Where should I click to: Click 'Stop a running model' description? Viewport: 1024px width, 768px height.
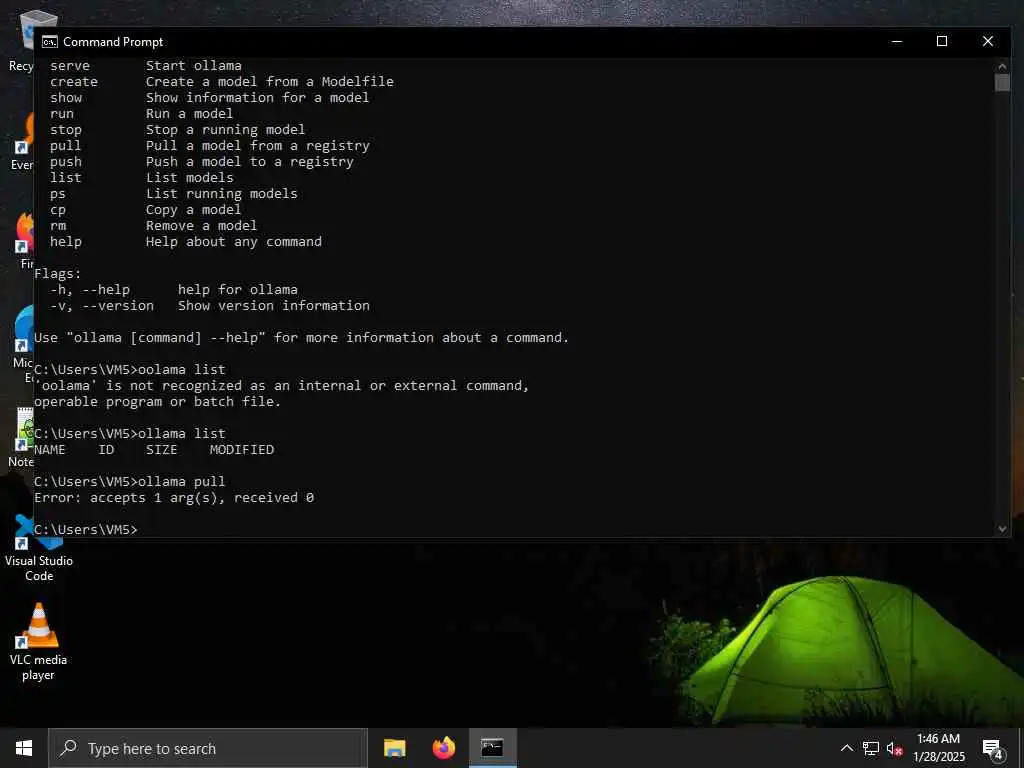(x=225, y=129)
